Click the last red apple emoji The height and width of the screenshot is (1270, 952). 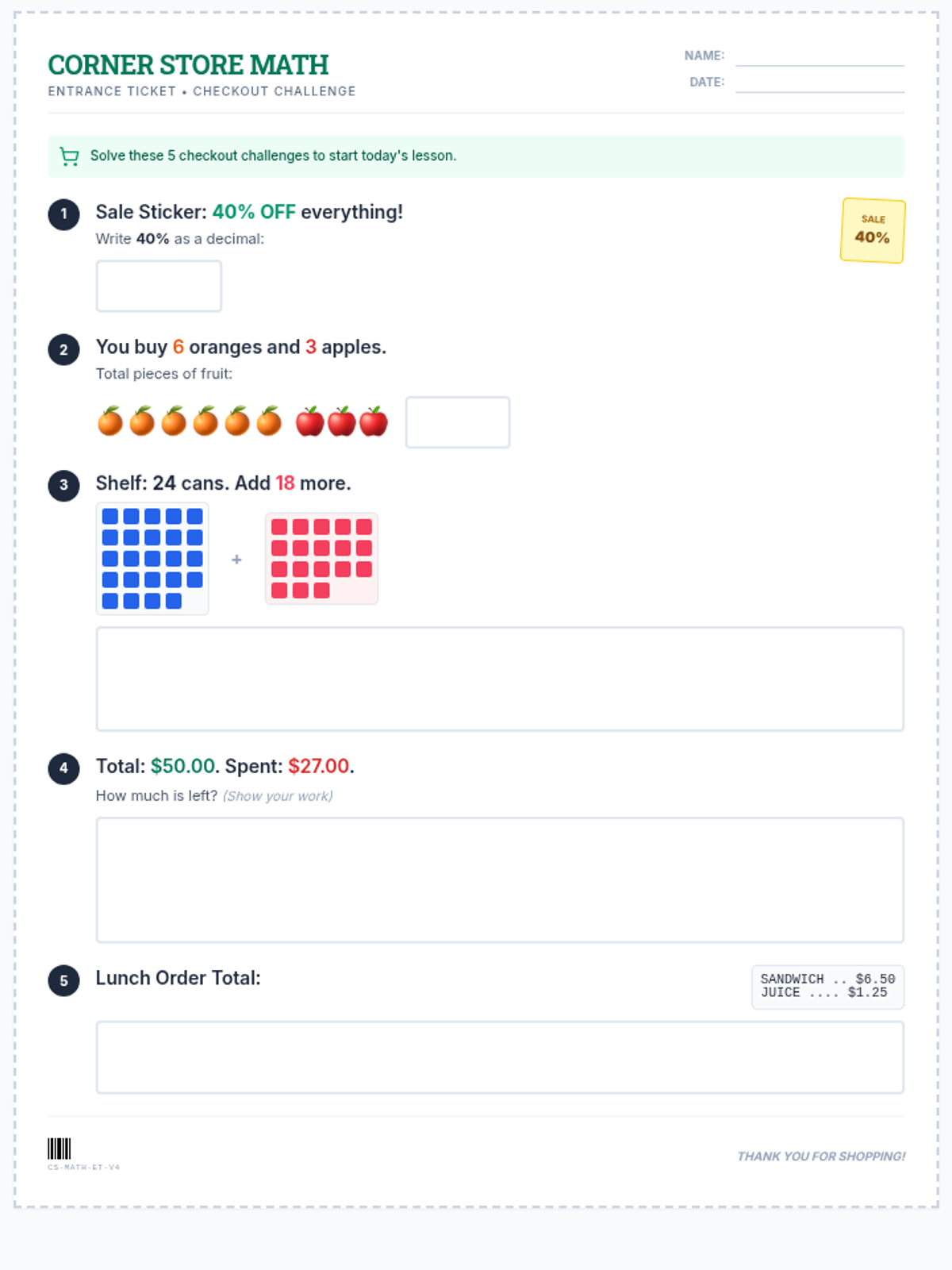[374, 421]
